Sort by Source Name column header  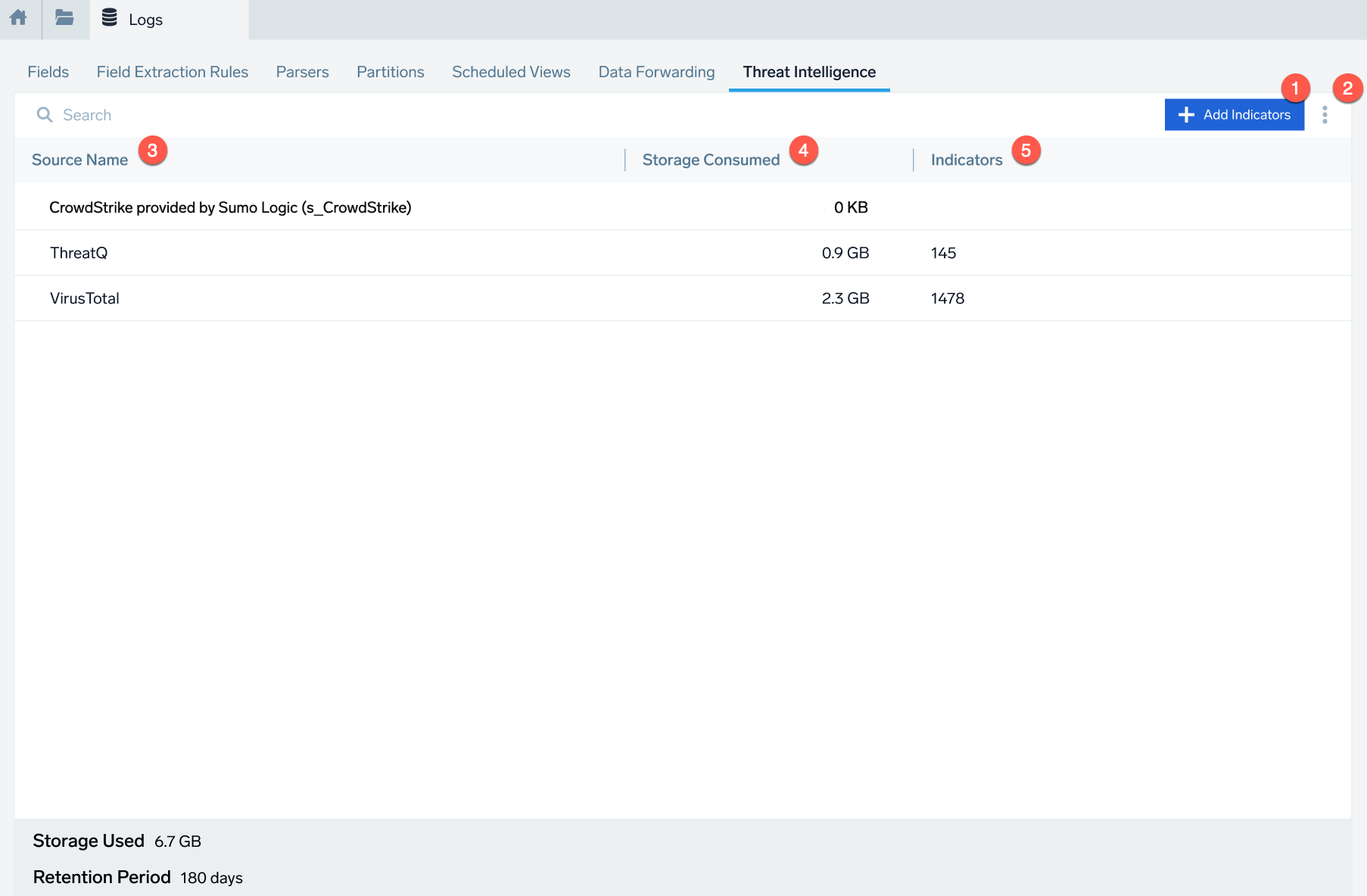pos(80,160)
